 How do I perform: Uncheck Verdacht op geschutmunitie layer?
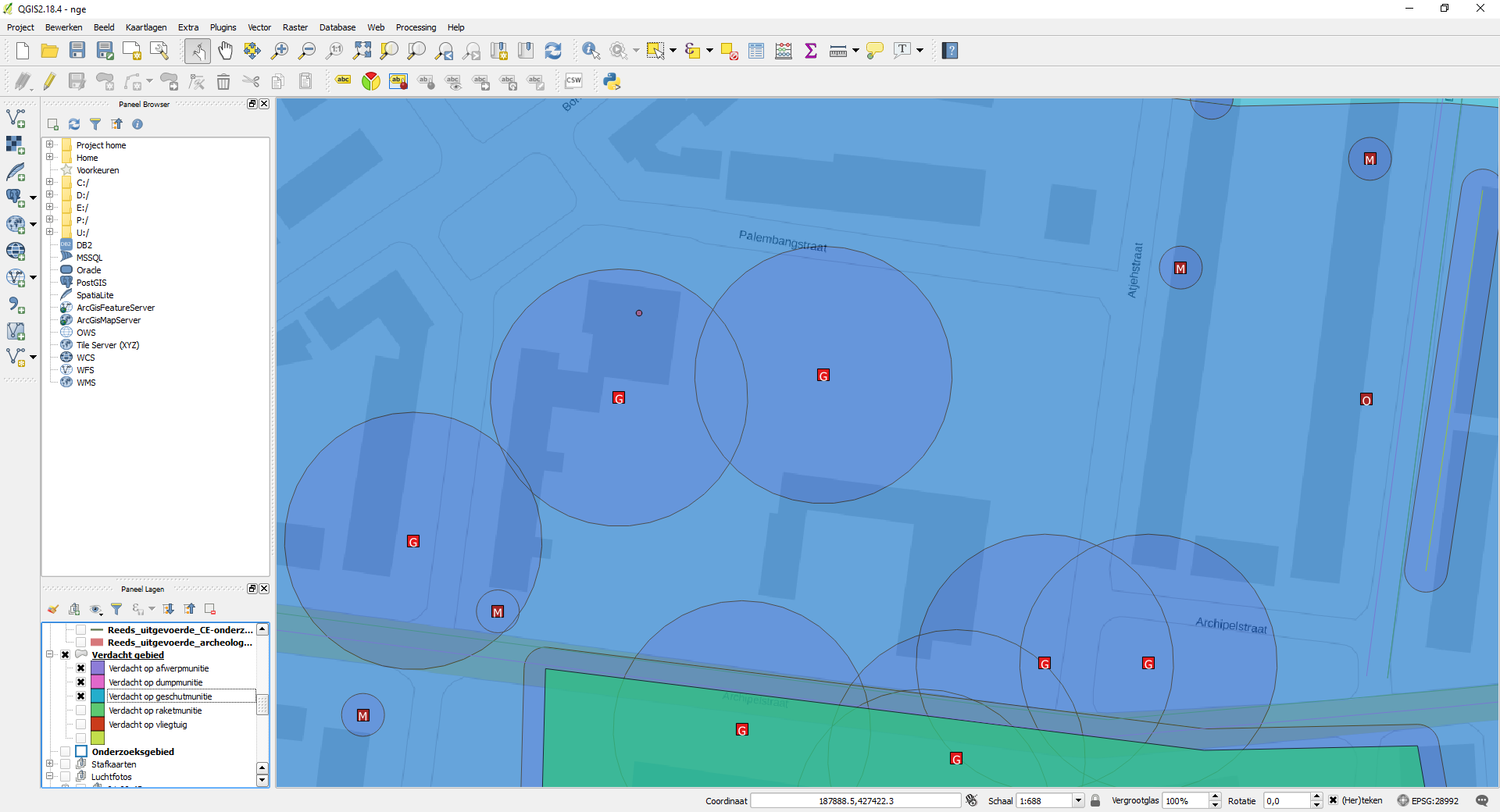pos(80,696)
